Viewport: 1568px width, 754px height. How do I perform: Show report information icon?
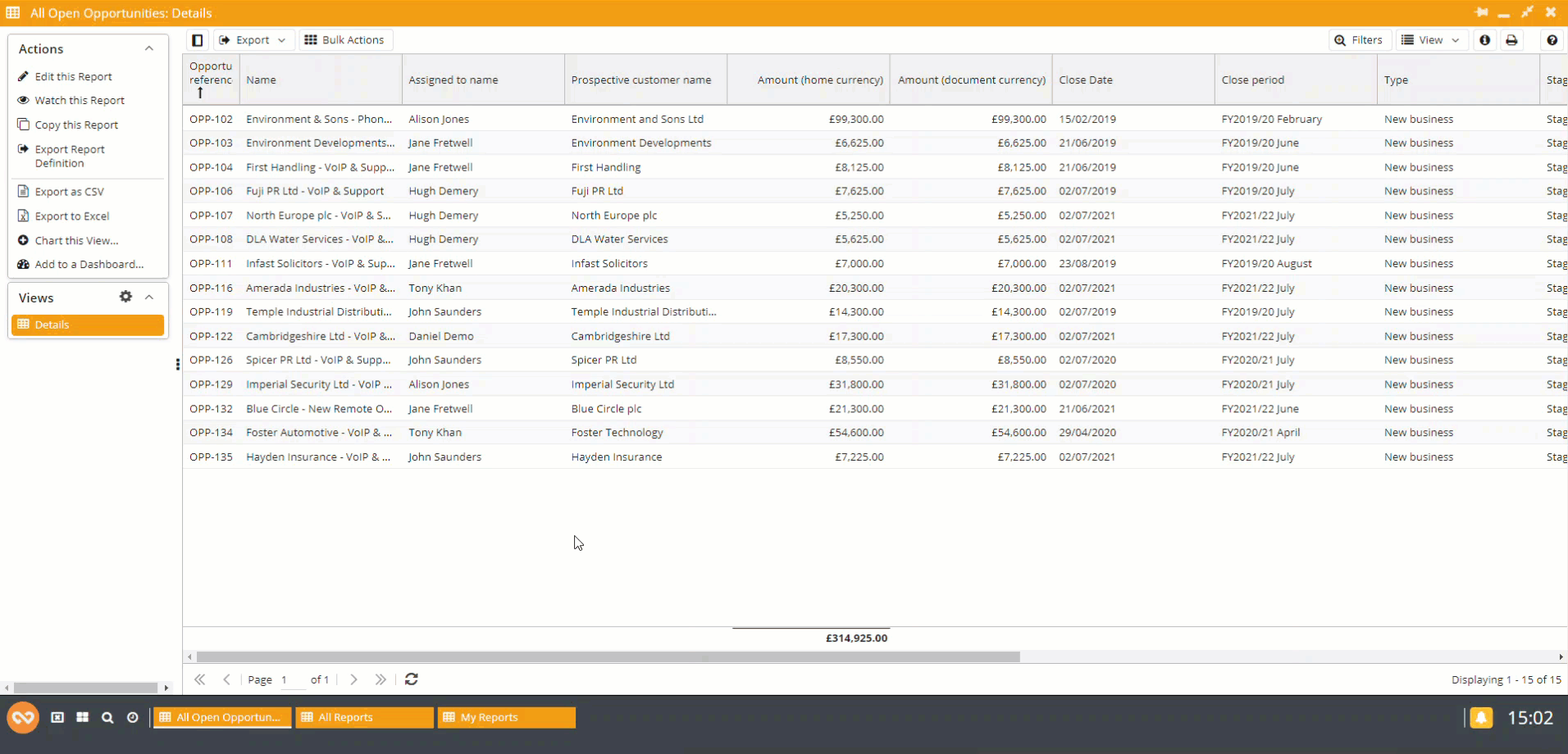(x=1484, y=40)
